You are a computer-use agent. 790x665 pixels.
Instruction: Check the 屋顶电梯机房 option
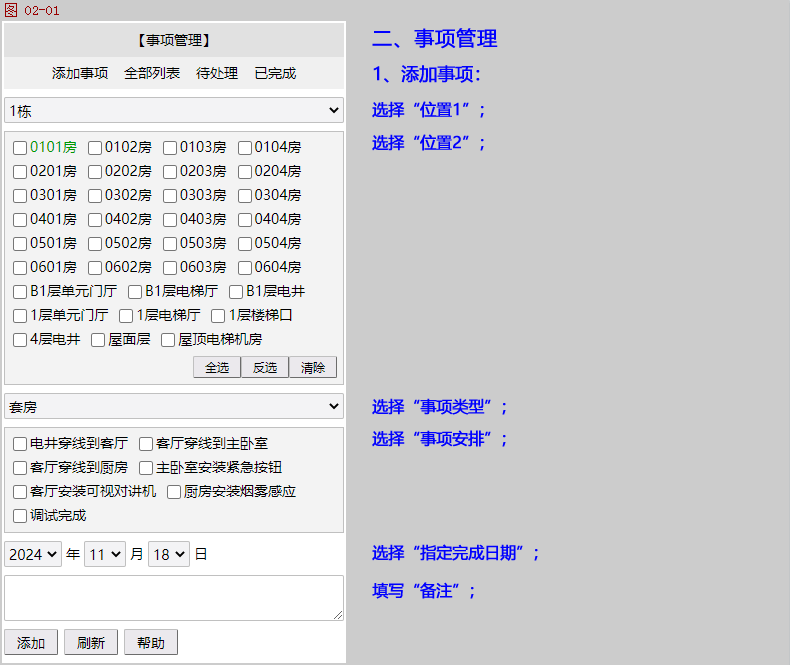pos(168,340)
